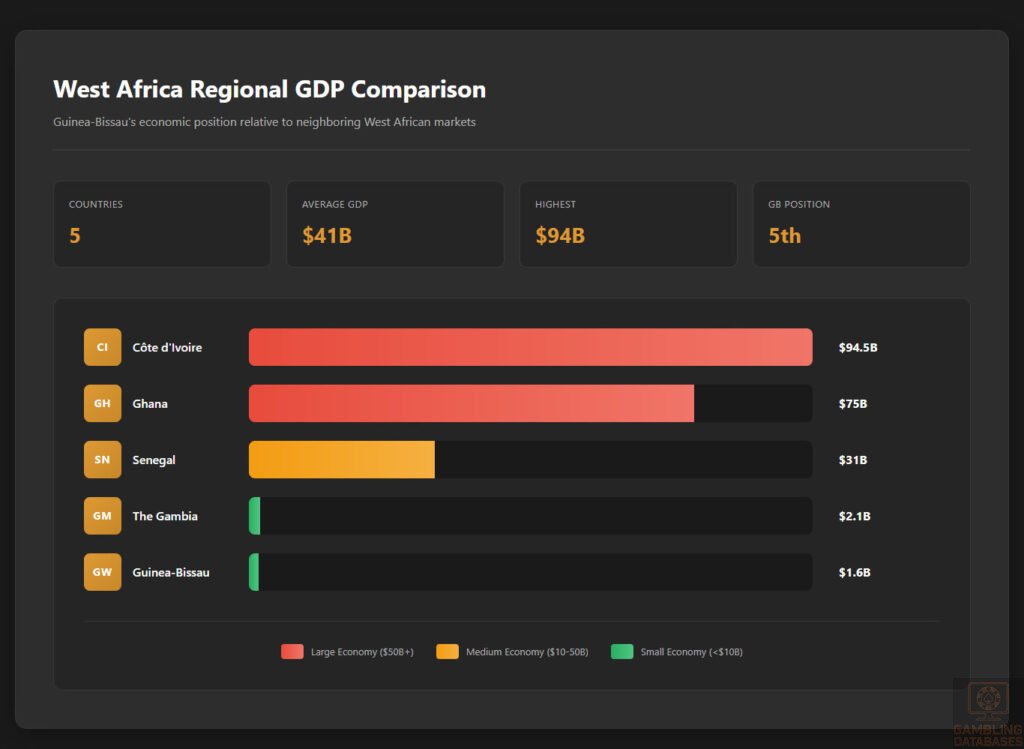Click the monitor graphic in the watermark
This screenshot has width=1024, height=749.
987,700
